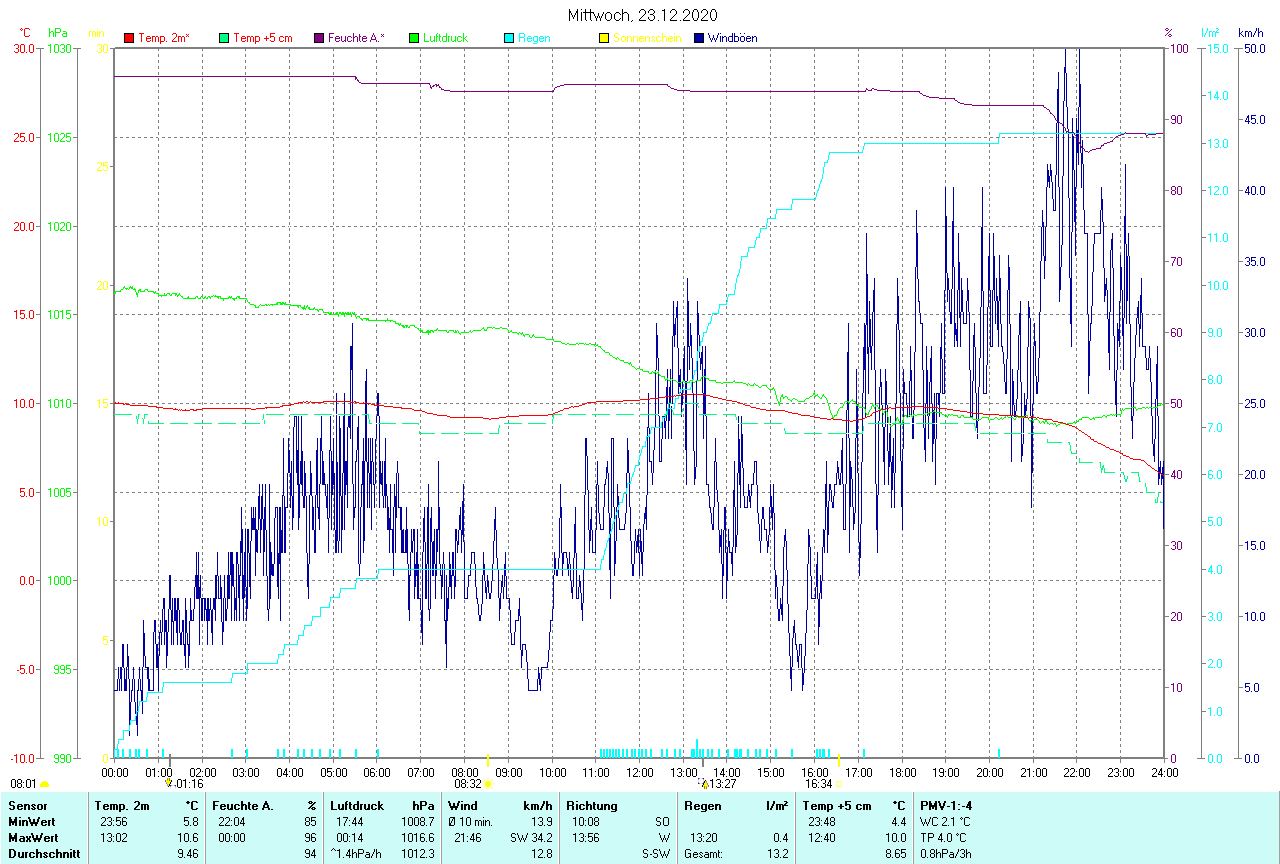Click the km/h axis unit label at top right

[x=1251, y=33]
